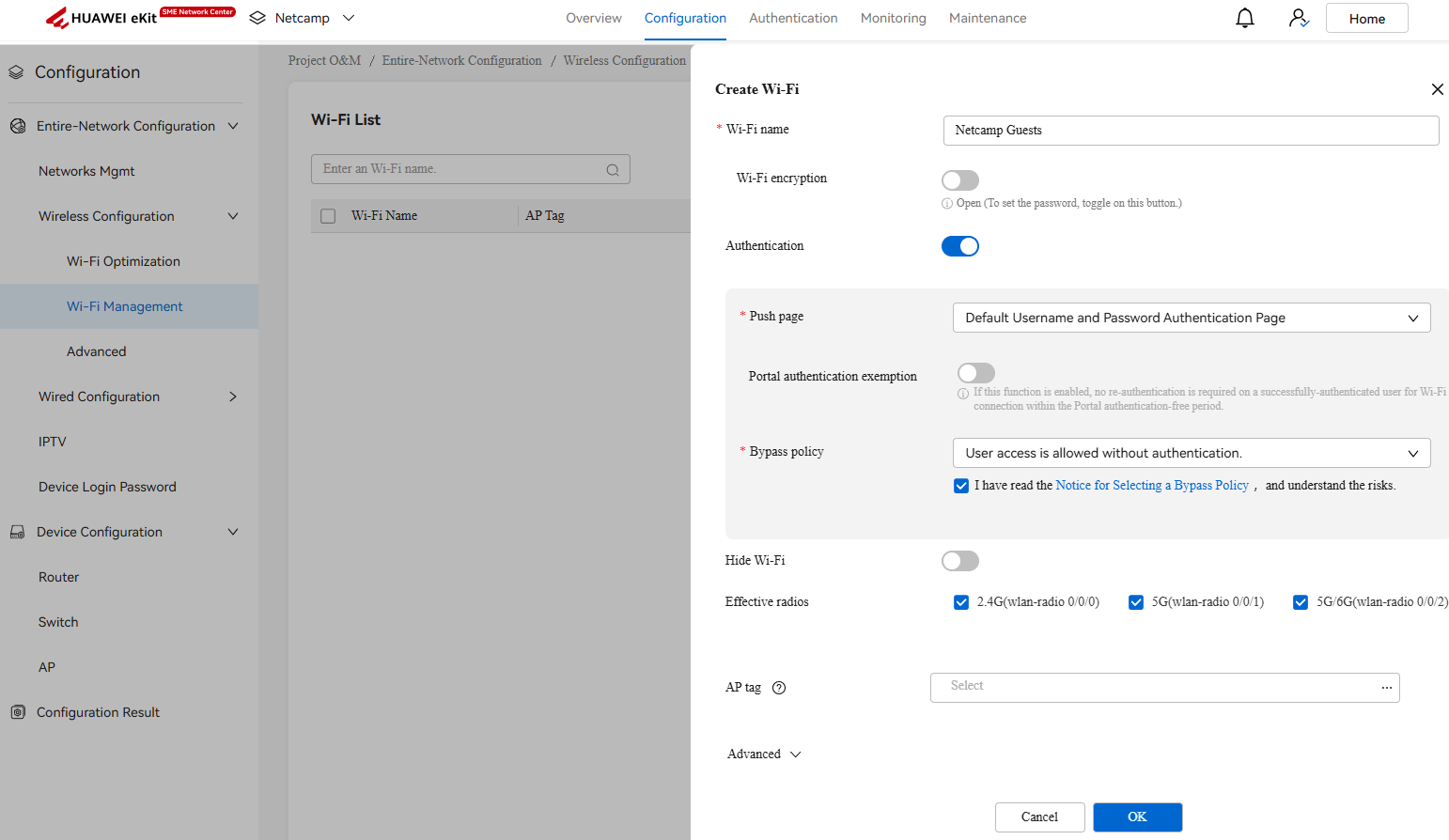Click the Wi-Fi encryption info icon

947,204
